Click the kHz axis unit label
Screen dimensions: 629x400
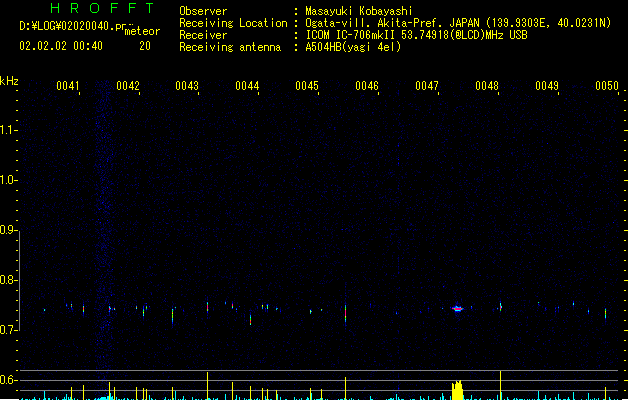9,81
